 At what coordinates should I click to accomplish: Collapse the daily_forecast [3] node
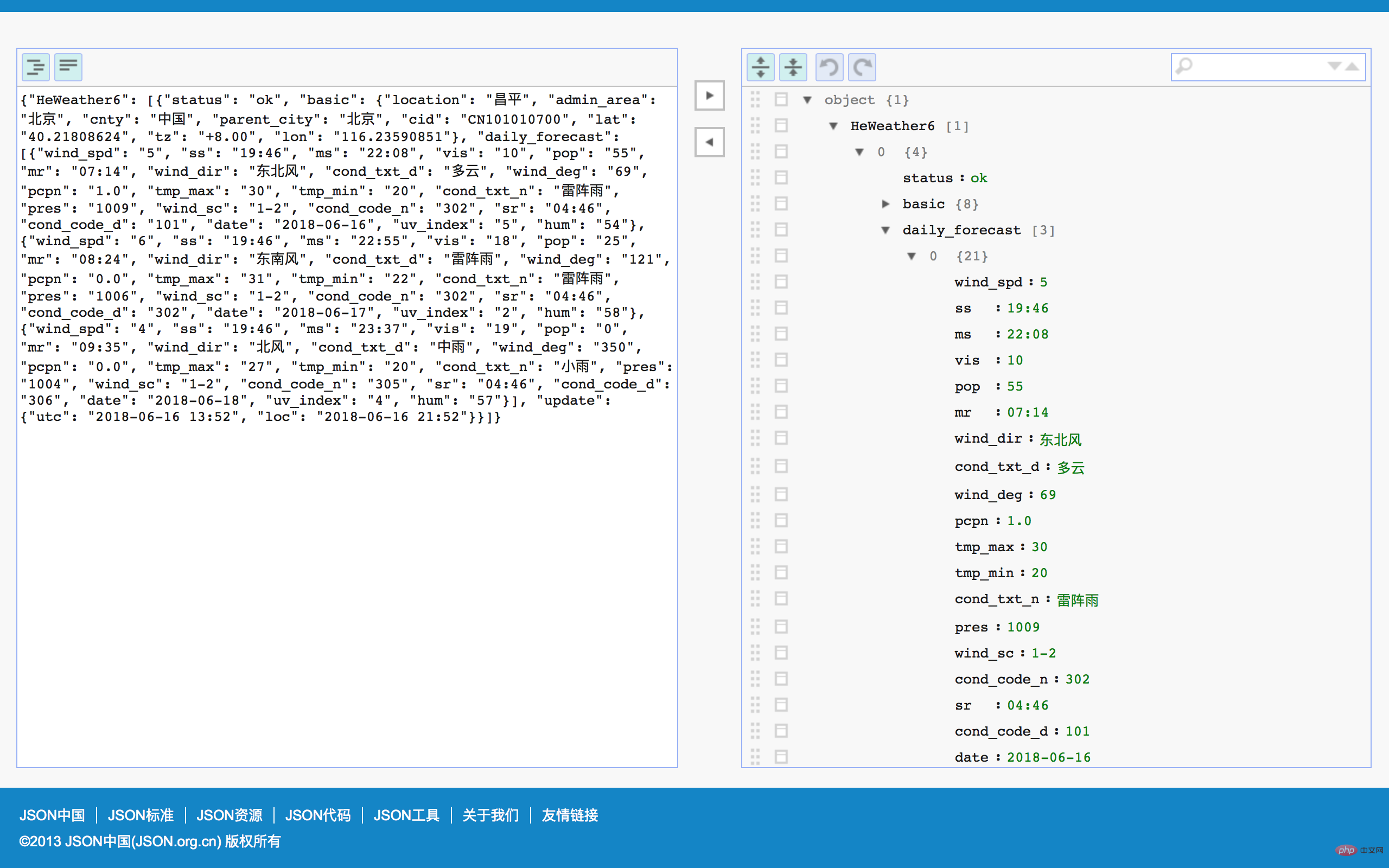(x=885, y=230)
